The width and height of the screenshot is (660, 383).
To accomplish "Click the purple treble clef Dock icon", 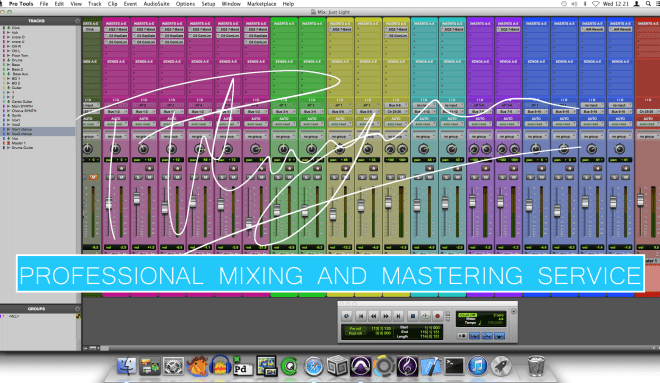I will click(x=407, y=366).
